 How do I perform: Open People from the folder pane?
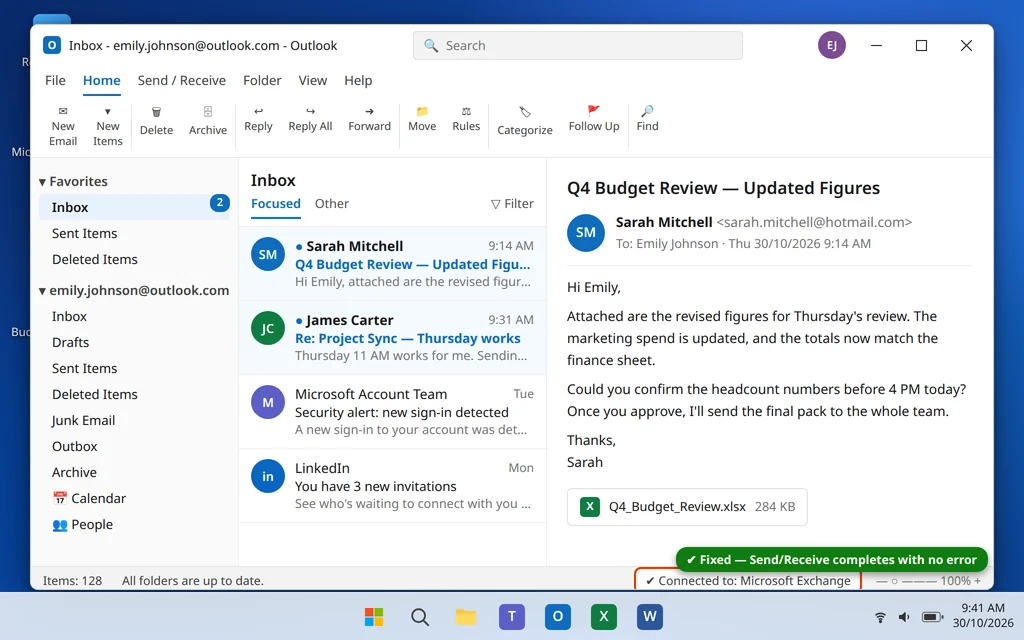click(82, 524)
